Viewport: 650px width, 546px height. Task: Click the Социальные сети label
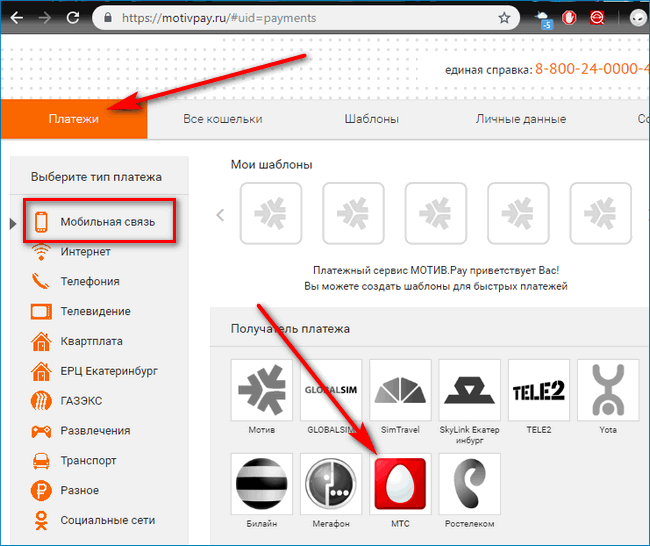108,520
